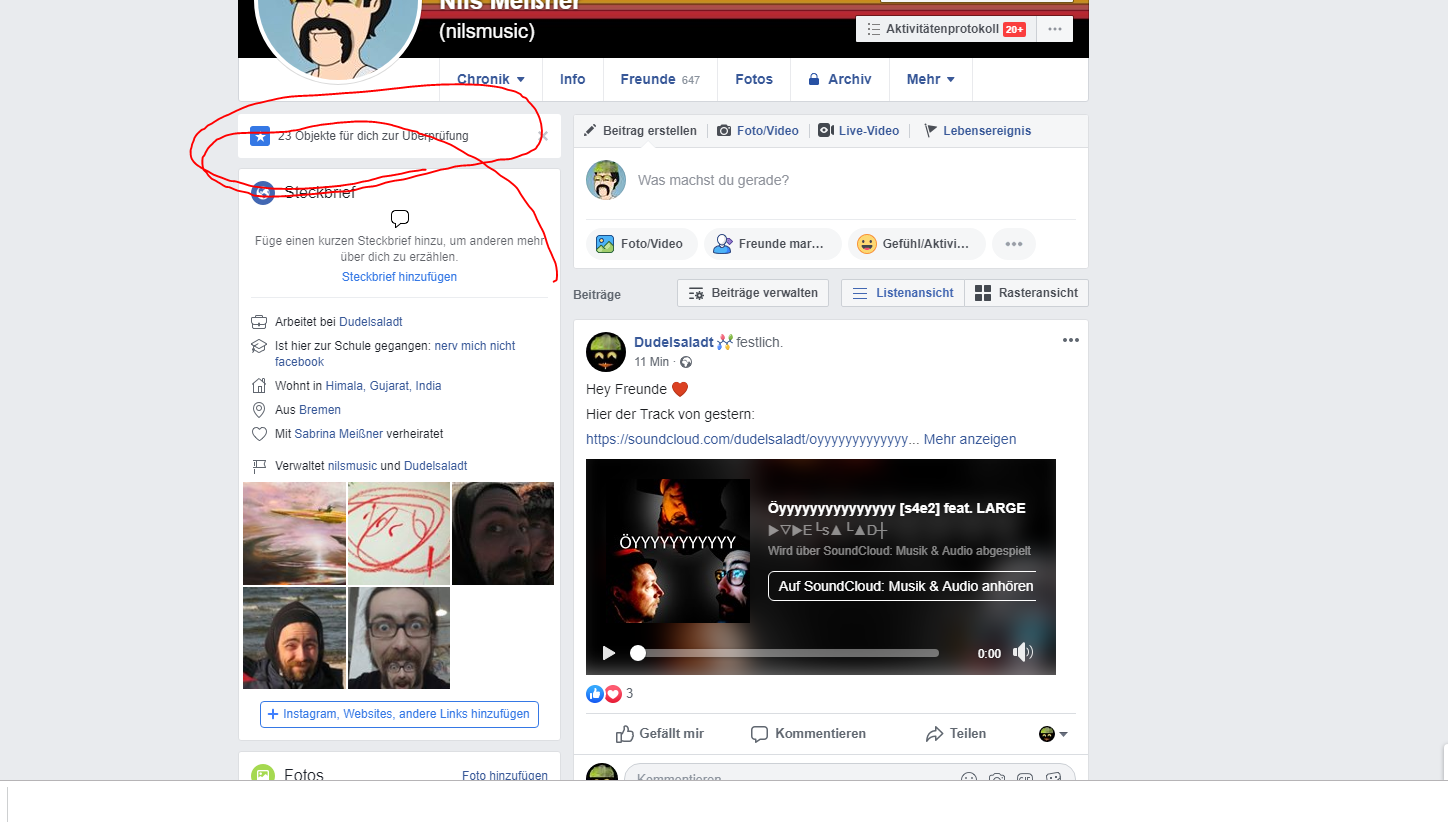
Task: Click the Freunde markieren pill button
Action: pos(773,244)
